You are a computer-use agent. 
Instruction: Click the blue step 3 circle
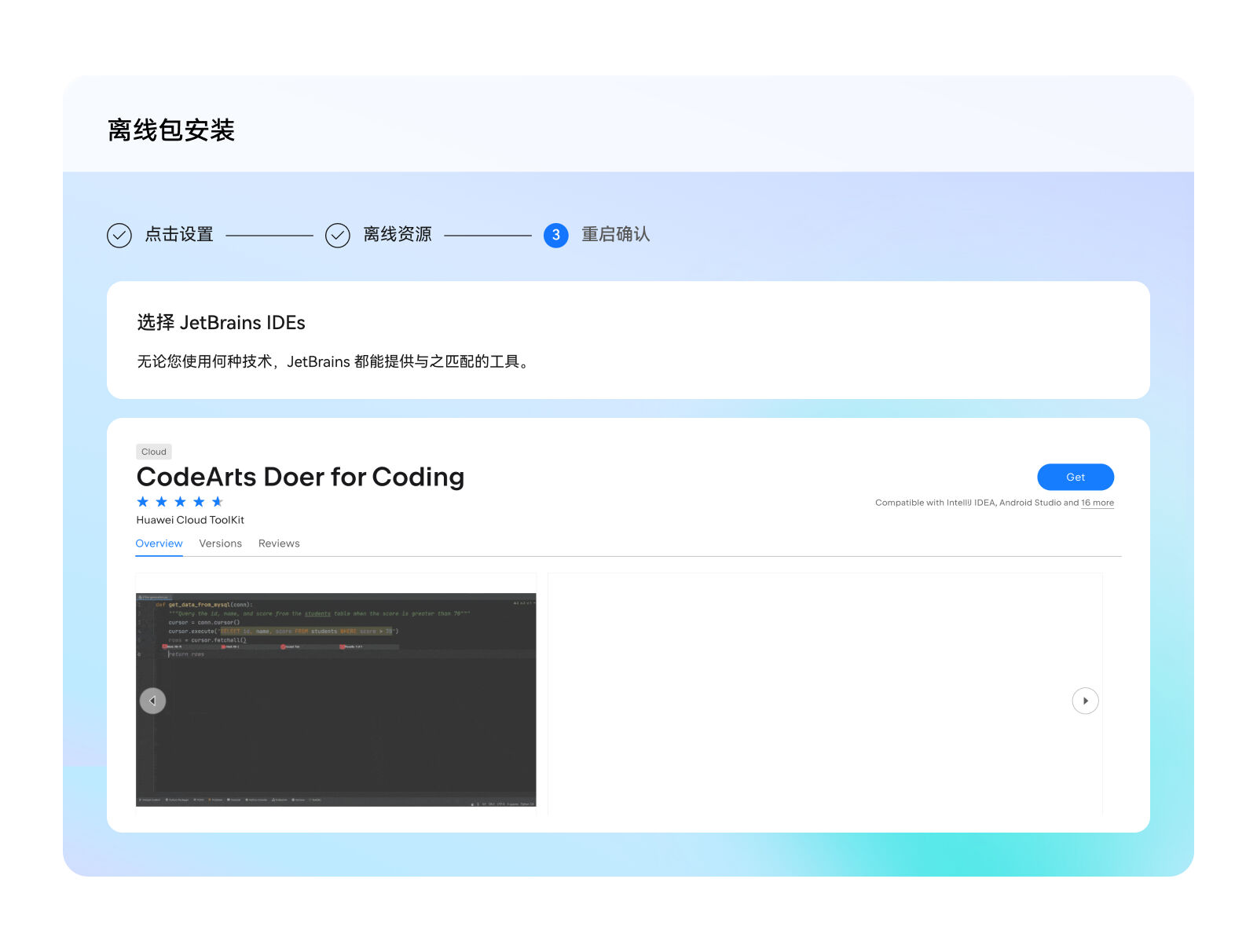556,235
